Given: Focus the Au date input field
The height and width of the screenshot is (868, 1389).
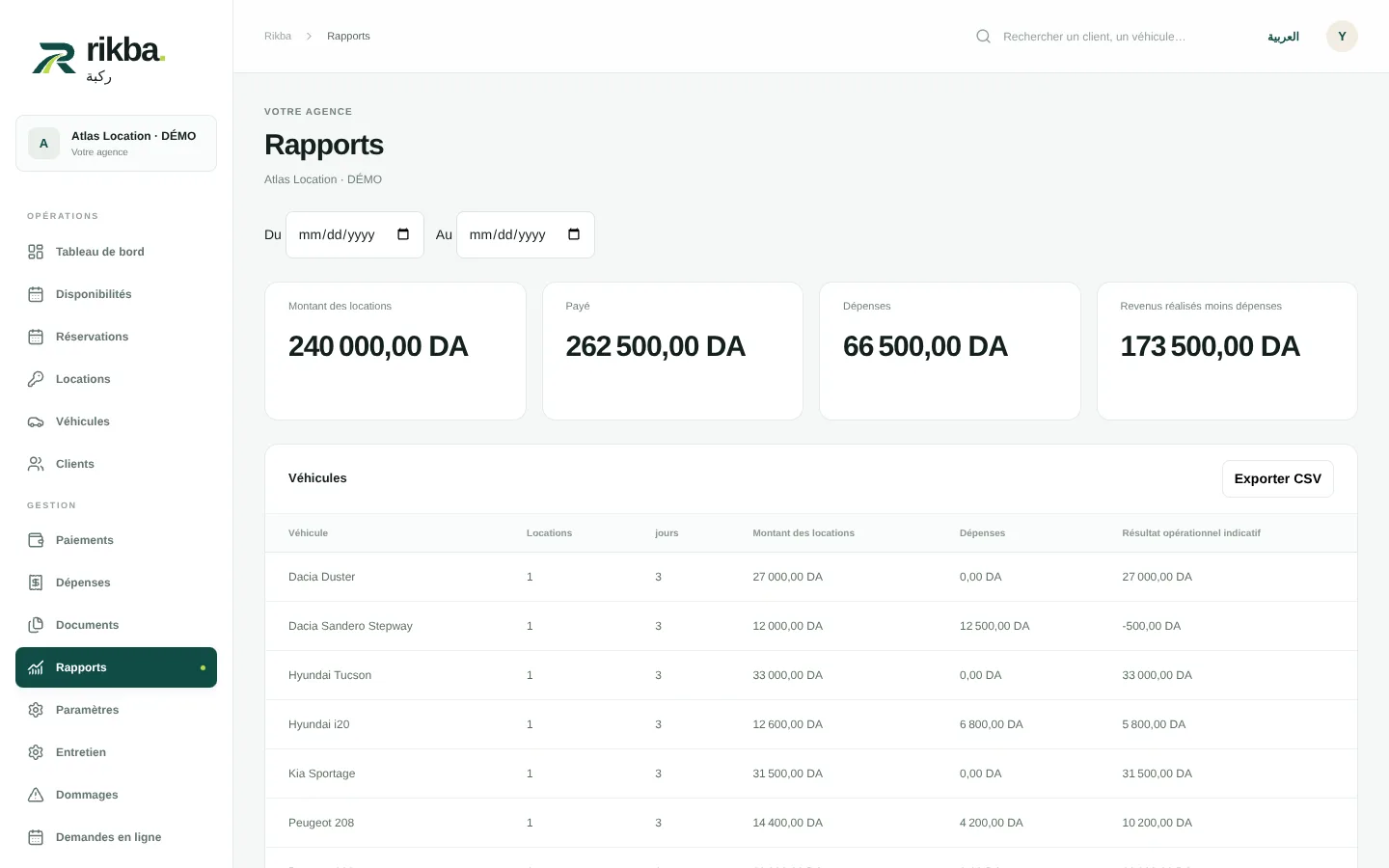Looking at the screenshot, I should pos(525,234).
